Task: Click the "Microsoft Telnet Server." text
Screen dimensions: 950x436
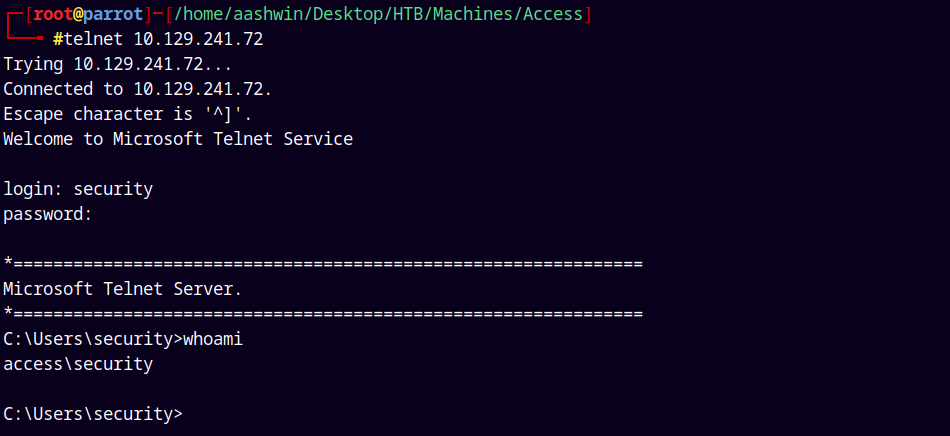Action: 122,289
